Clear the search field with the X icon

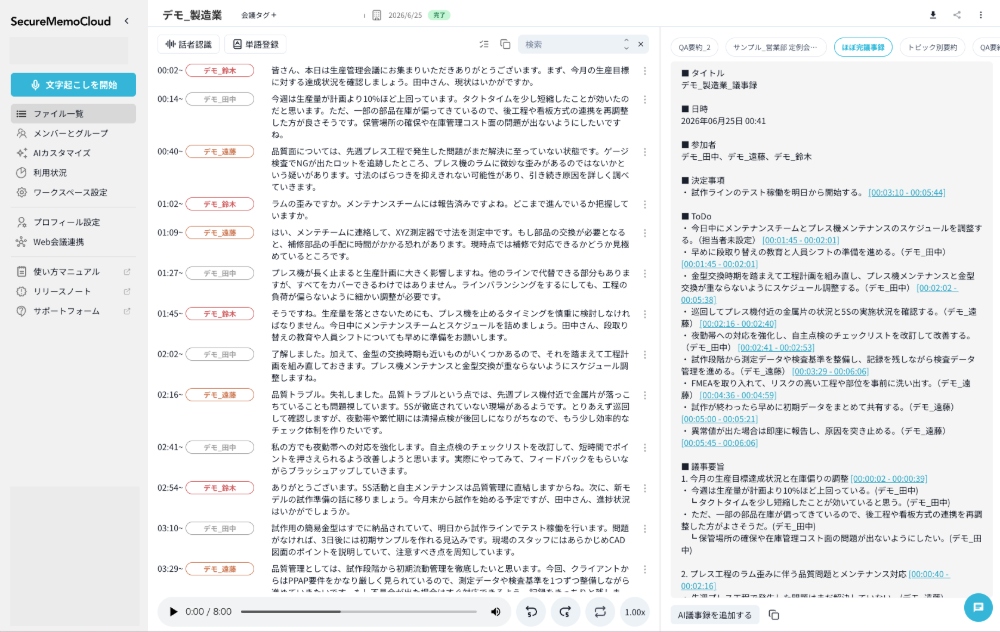point(640,44)
